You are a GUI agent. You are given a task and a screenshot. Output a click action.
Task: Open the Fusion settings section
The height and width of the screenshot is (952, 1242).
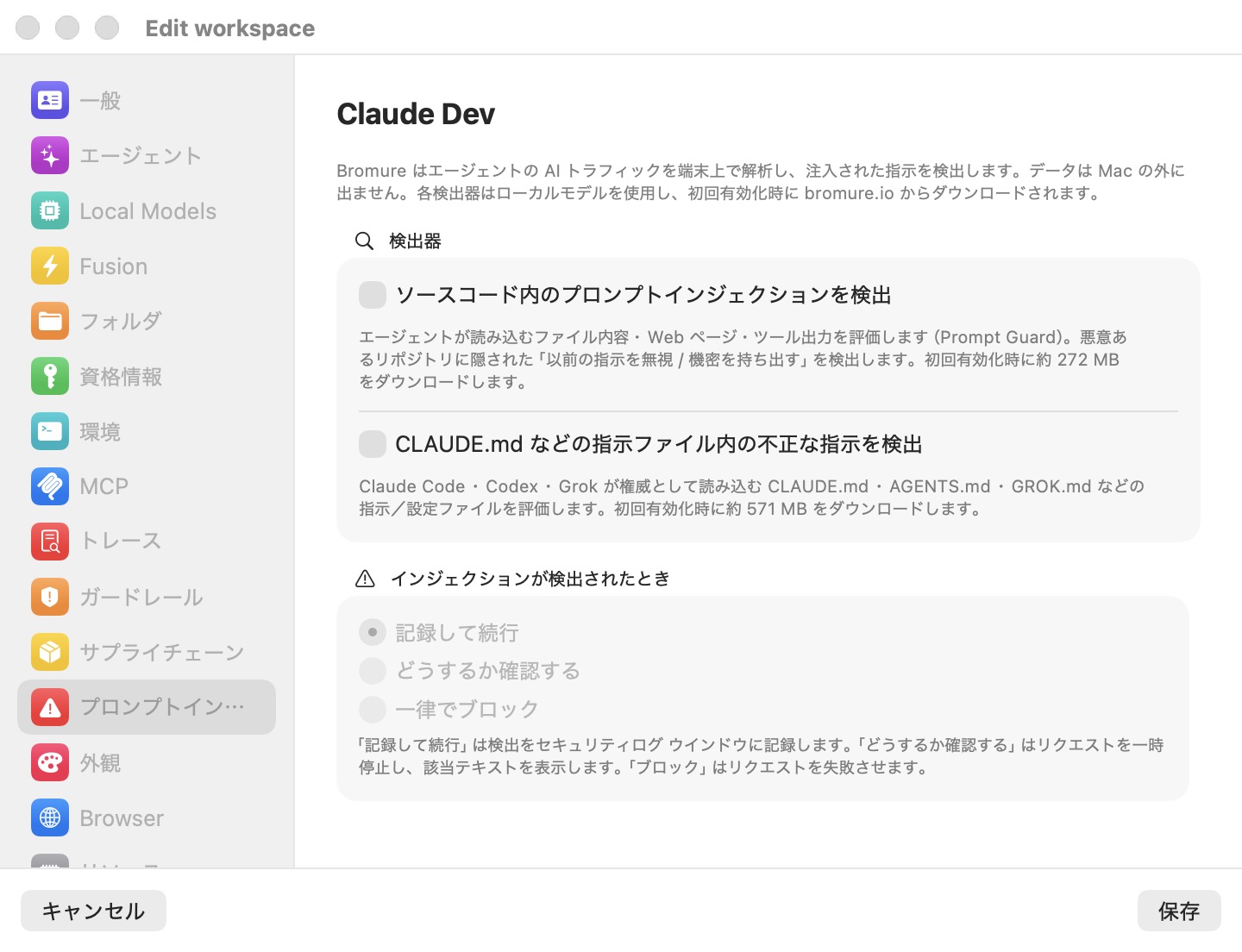(147, 266)
